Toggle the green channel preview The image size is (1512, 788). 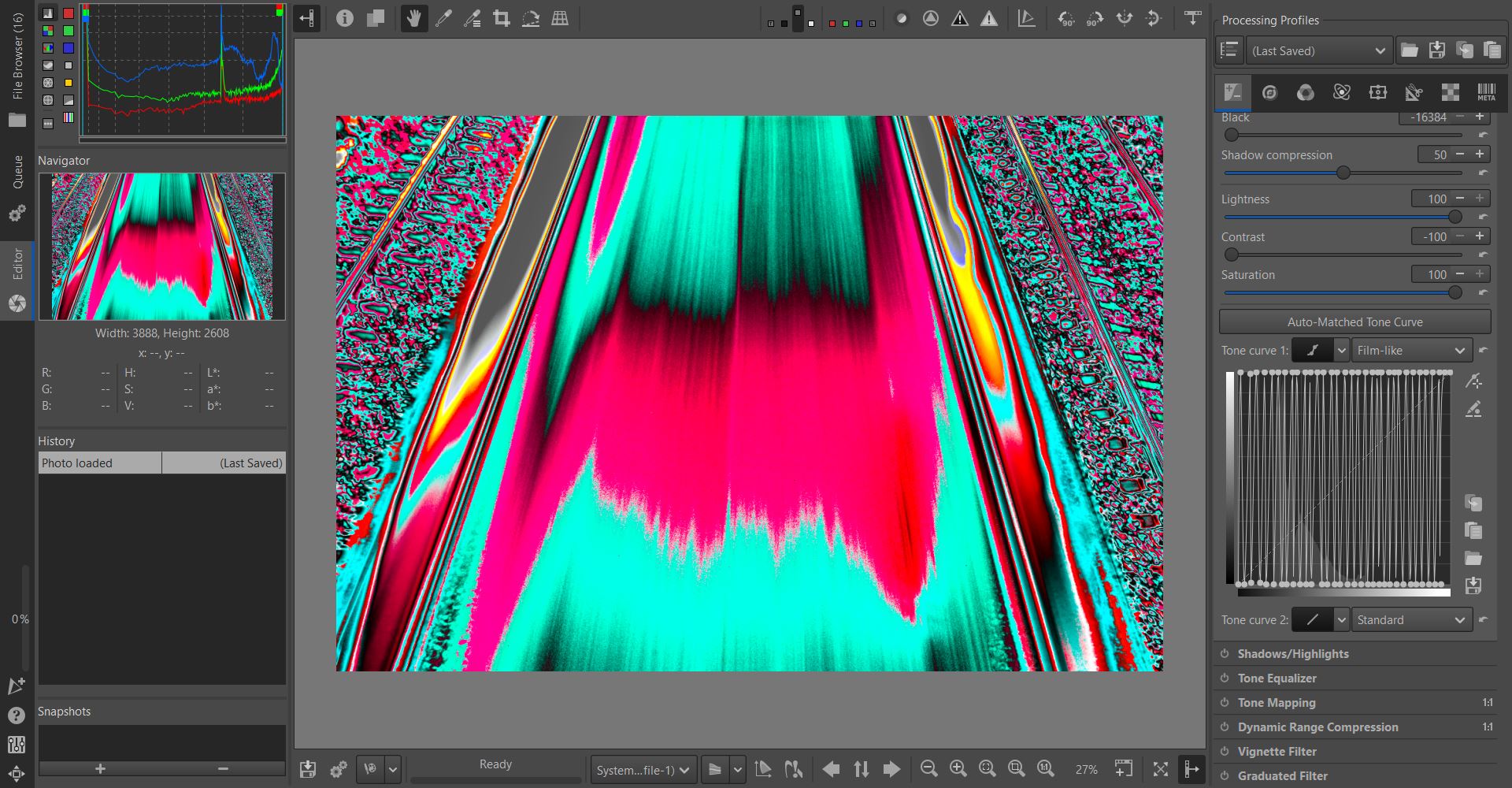tap(846, 24)
